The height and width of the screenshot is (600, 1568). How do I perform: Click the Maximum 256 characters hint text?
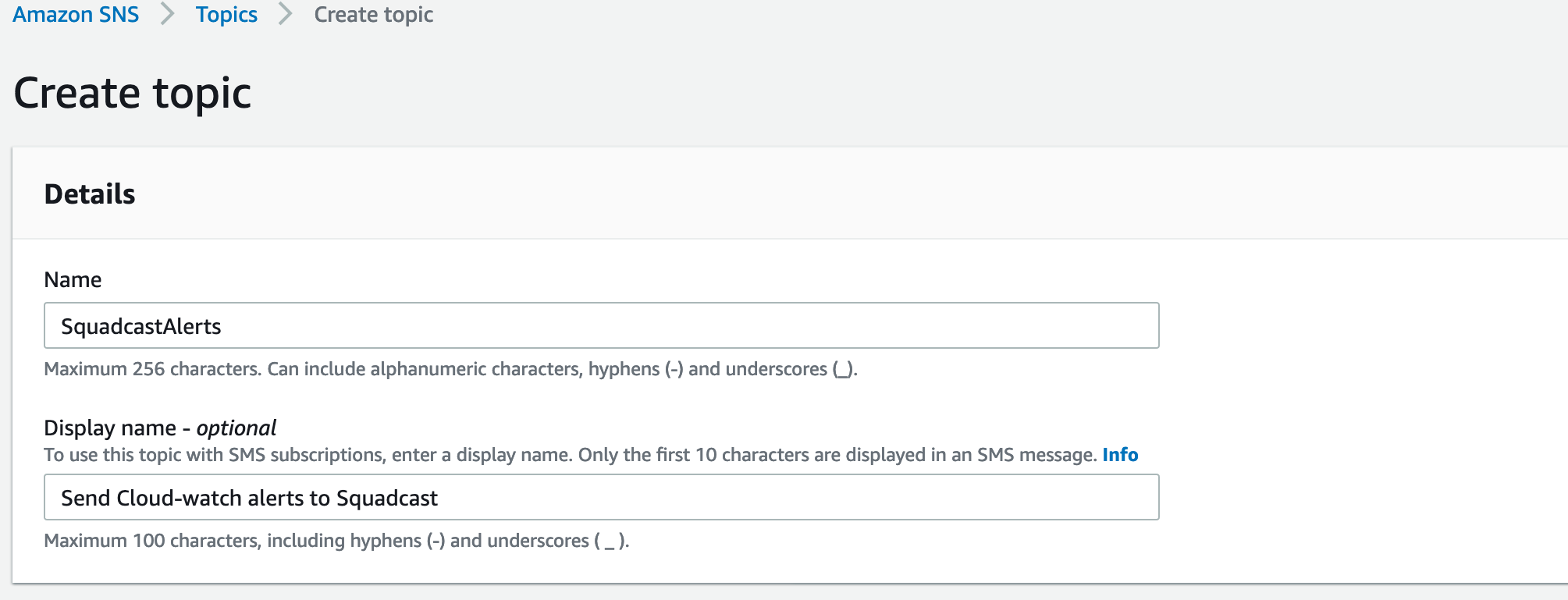(450, 369)
